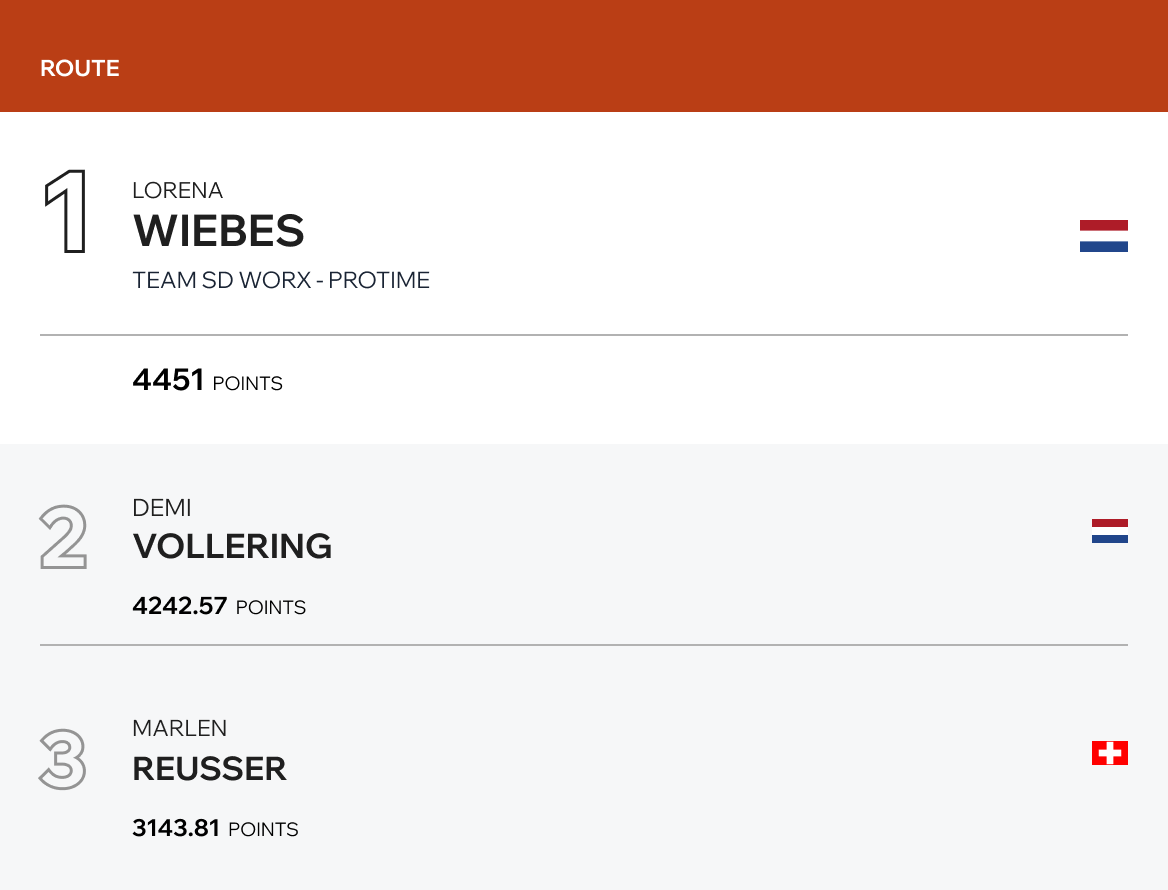This screenshot has width=1168, height=890.
Task: Click POINTS label next to 4242.57
Action: (x=271, y=607)
